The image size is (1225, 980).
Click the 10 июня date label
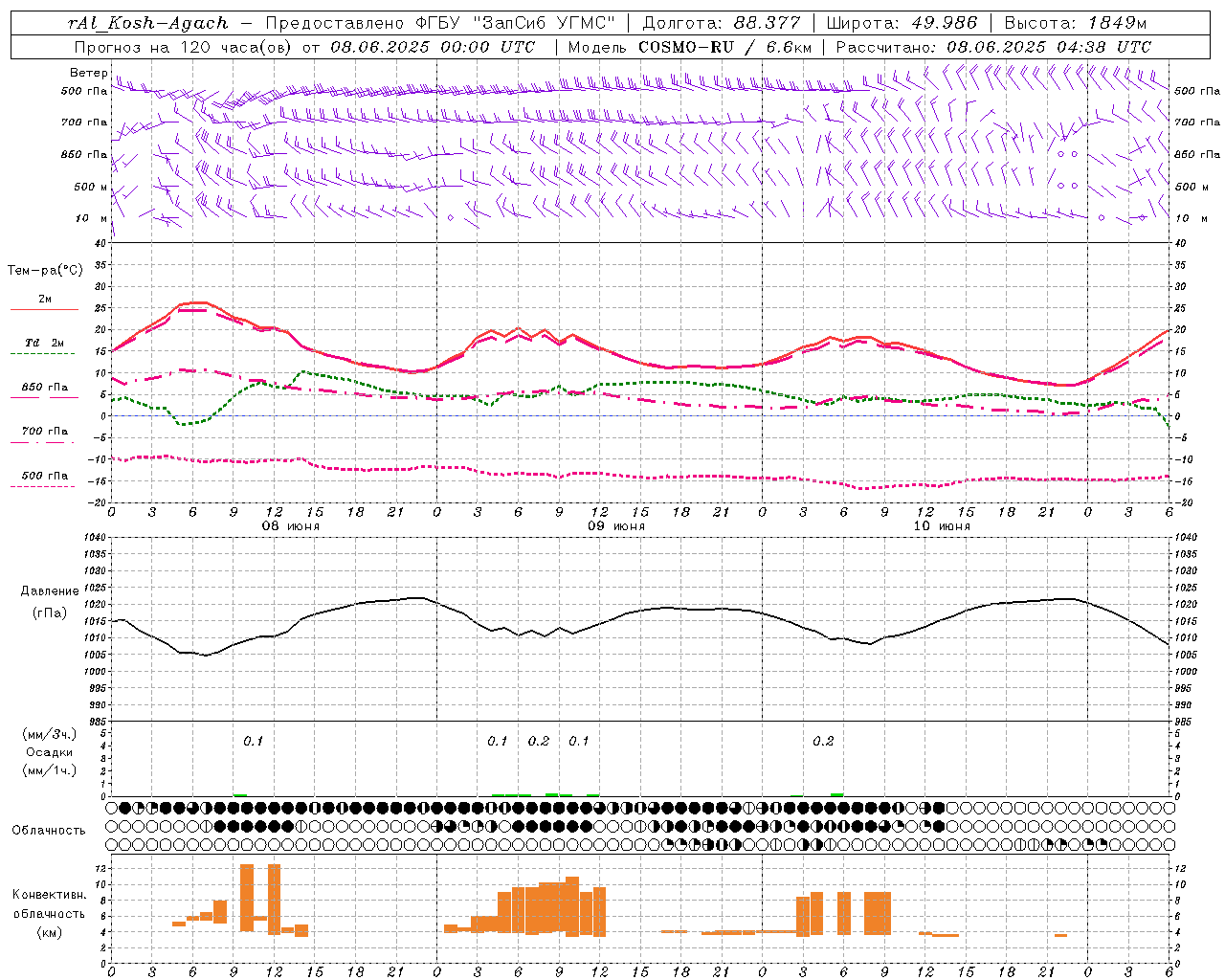(x=942, y=526)
